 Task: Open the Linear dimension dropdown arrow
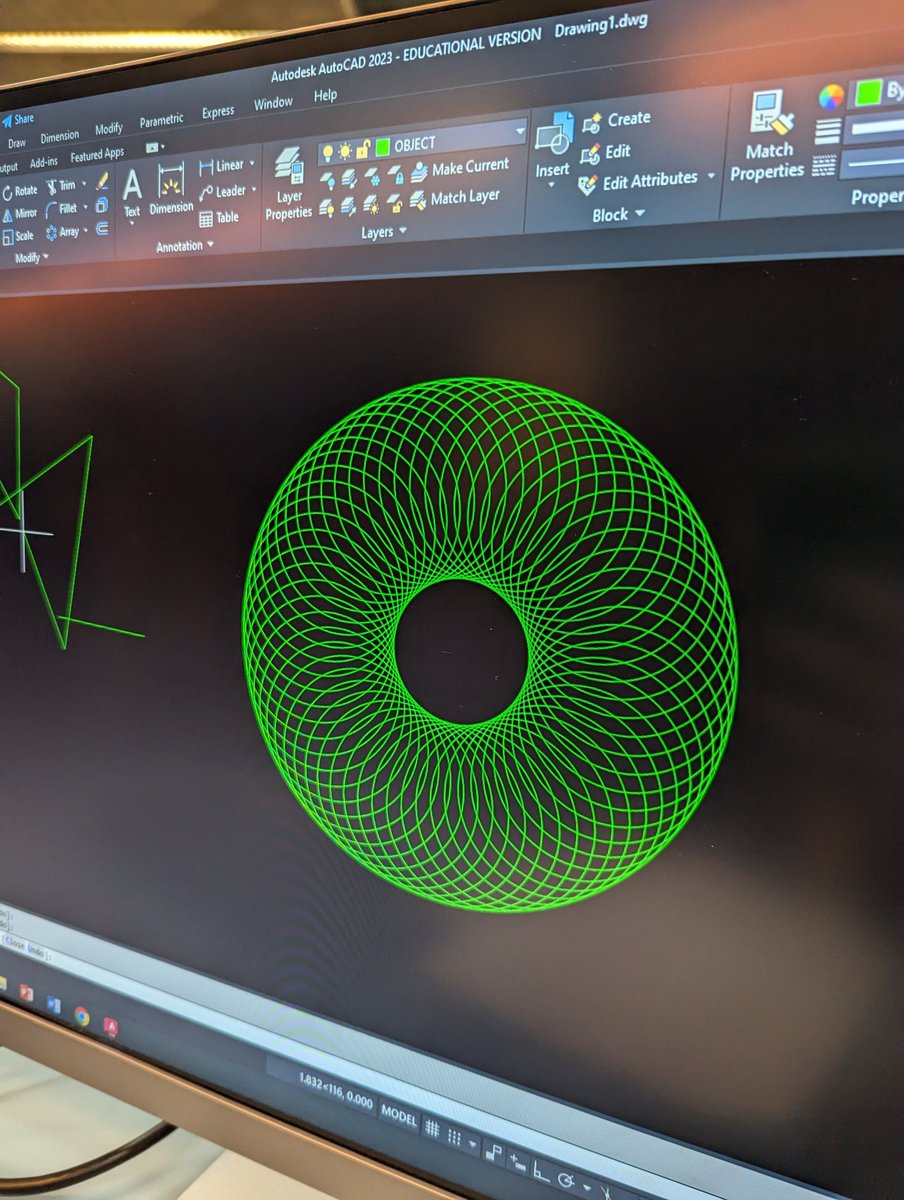[251, 163]
